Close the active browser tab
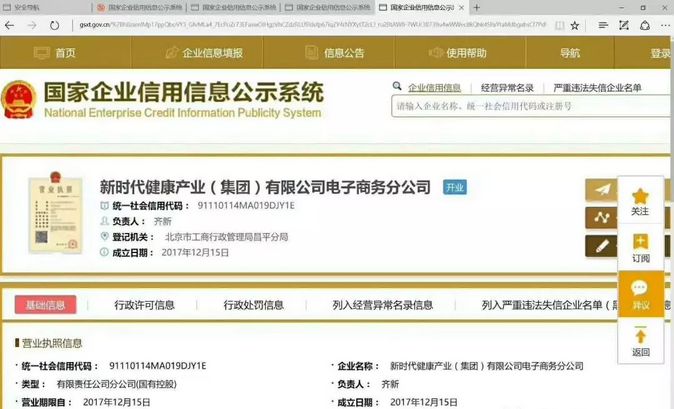The image size is (674, 409). tap(461, 8)
